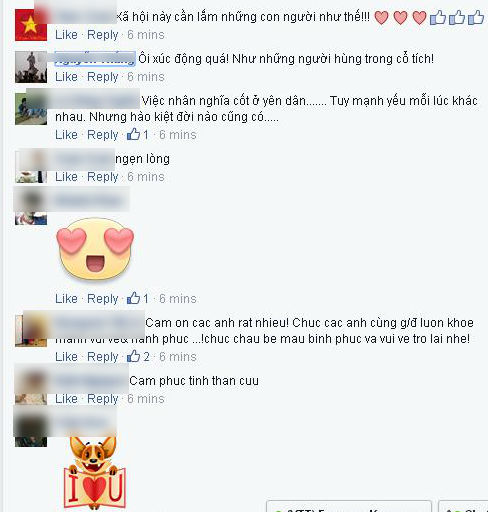The image size is (488, 512).
Task: Reply to the heart-eyes sticker comment
Action: pyautogui.click(x=103, y=299)
